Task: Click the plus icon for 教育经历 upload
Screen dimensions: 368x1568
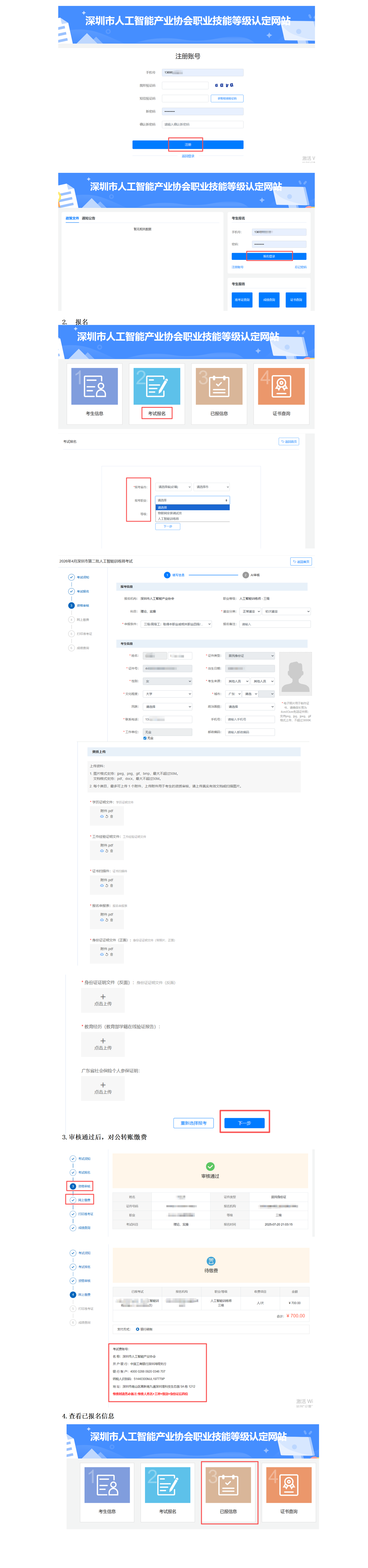Action: point(103,1041)
